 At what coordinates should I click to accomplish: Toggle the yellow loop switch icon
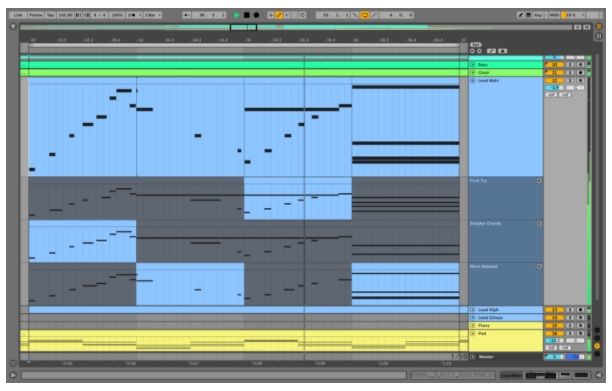tap(365, 15)
